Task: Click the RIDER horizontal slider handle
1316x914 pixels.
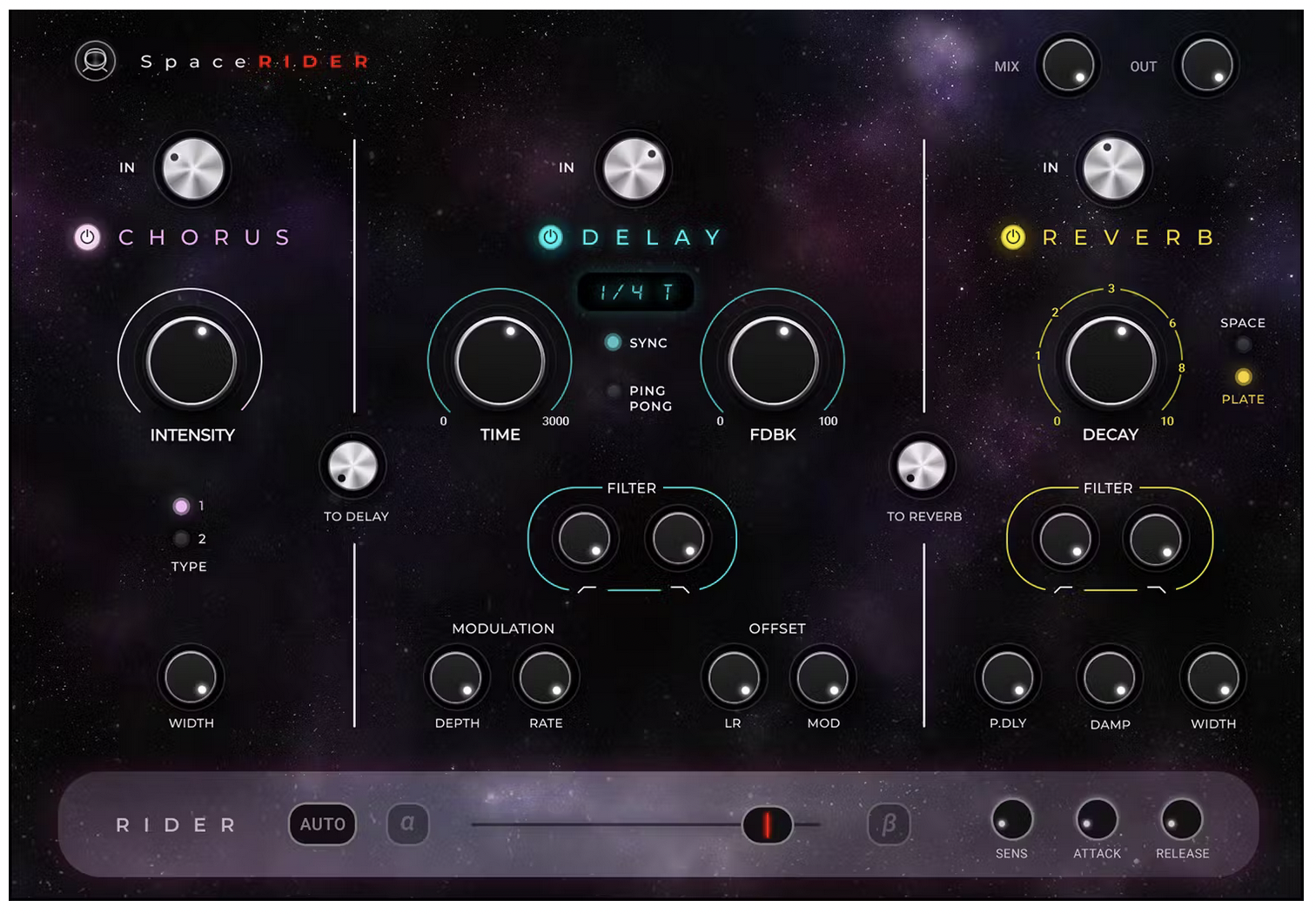Action: tap(767, 824)
